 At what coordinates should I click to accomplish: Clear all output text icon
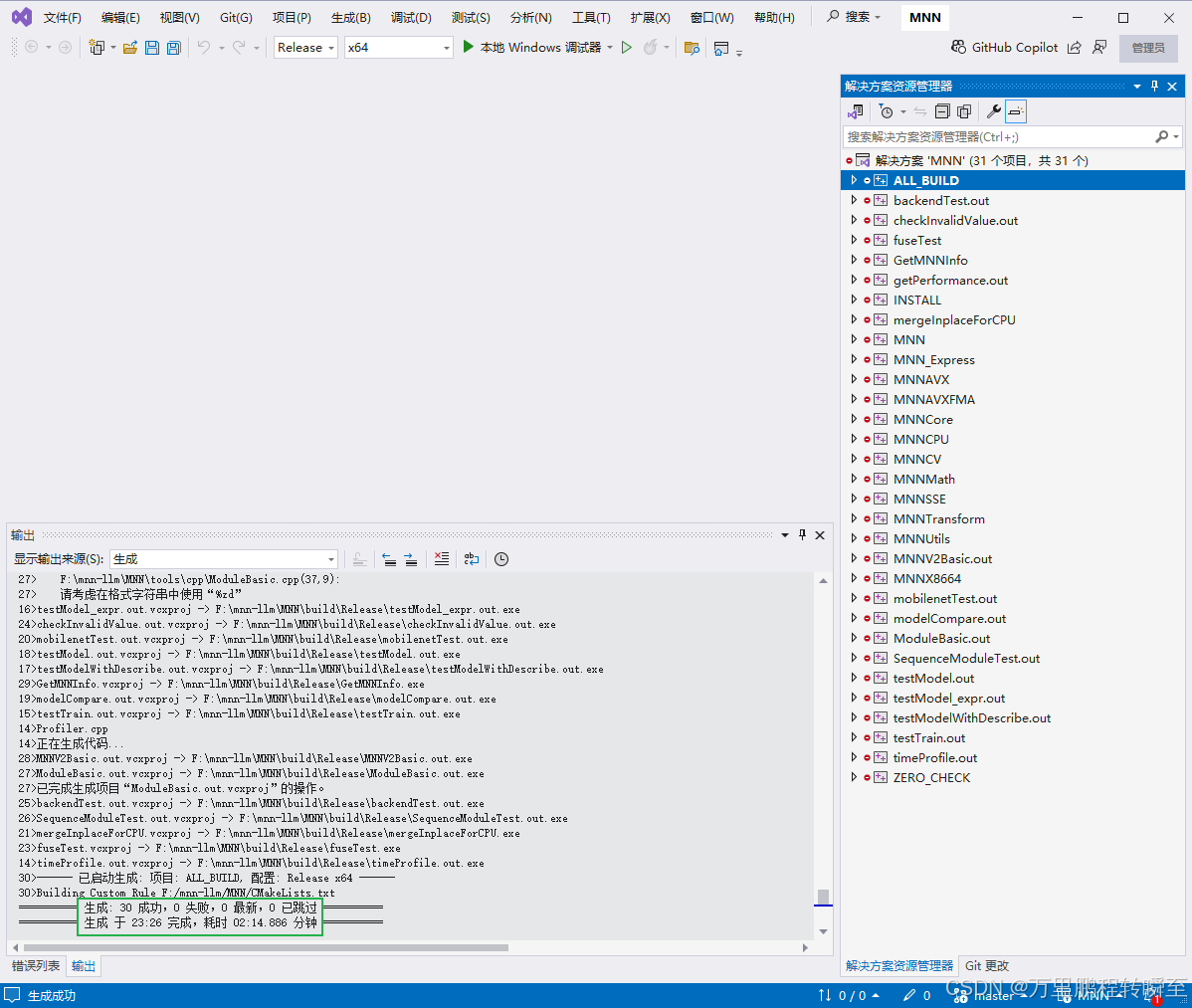[442, 559]
